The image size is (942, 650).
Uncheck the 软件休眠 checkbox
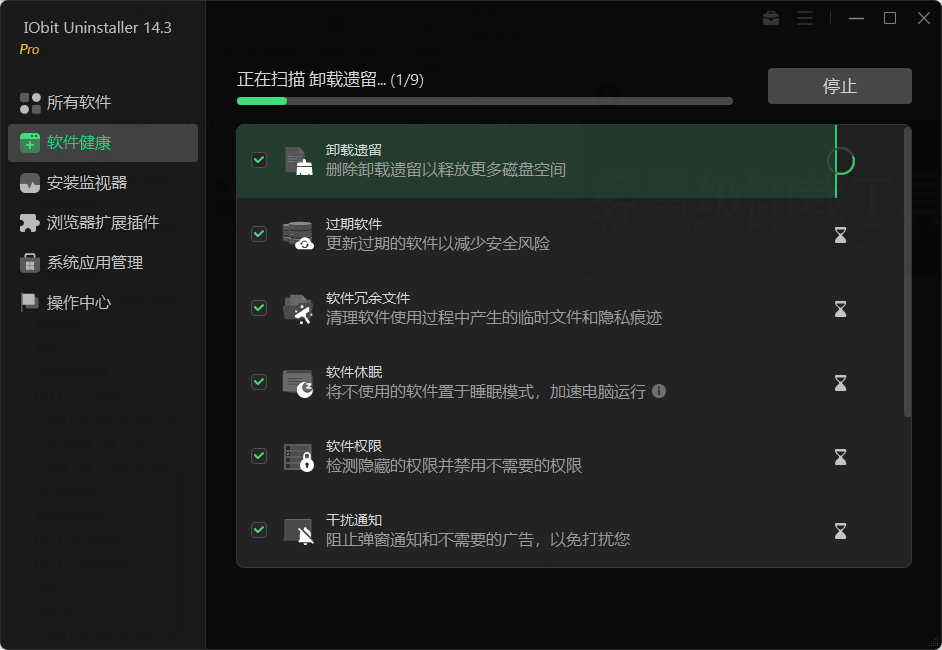coord(259,381)
